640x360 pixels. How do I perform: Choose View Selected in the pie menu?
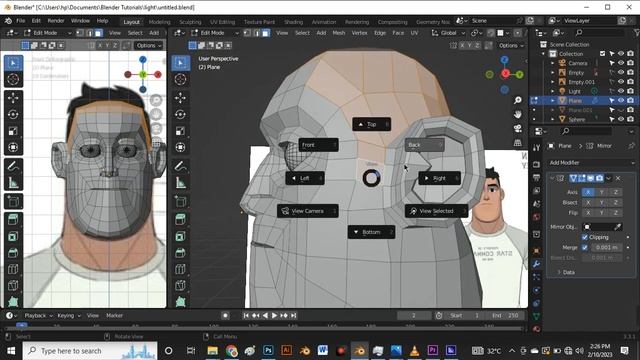pos(436,211)
